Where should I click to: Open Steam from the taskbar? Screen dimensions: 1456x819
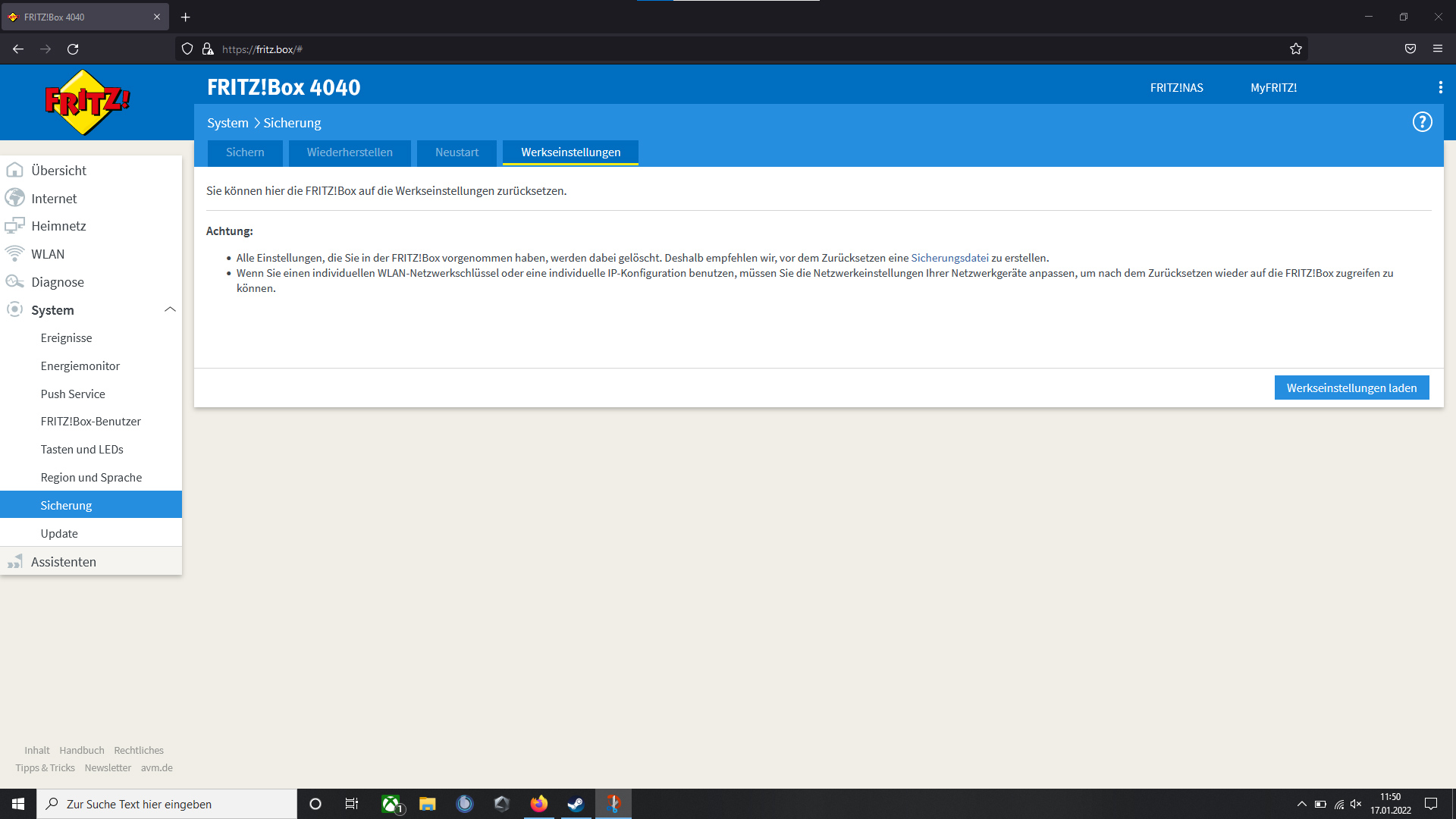tap(576, 804)
